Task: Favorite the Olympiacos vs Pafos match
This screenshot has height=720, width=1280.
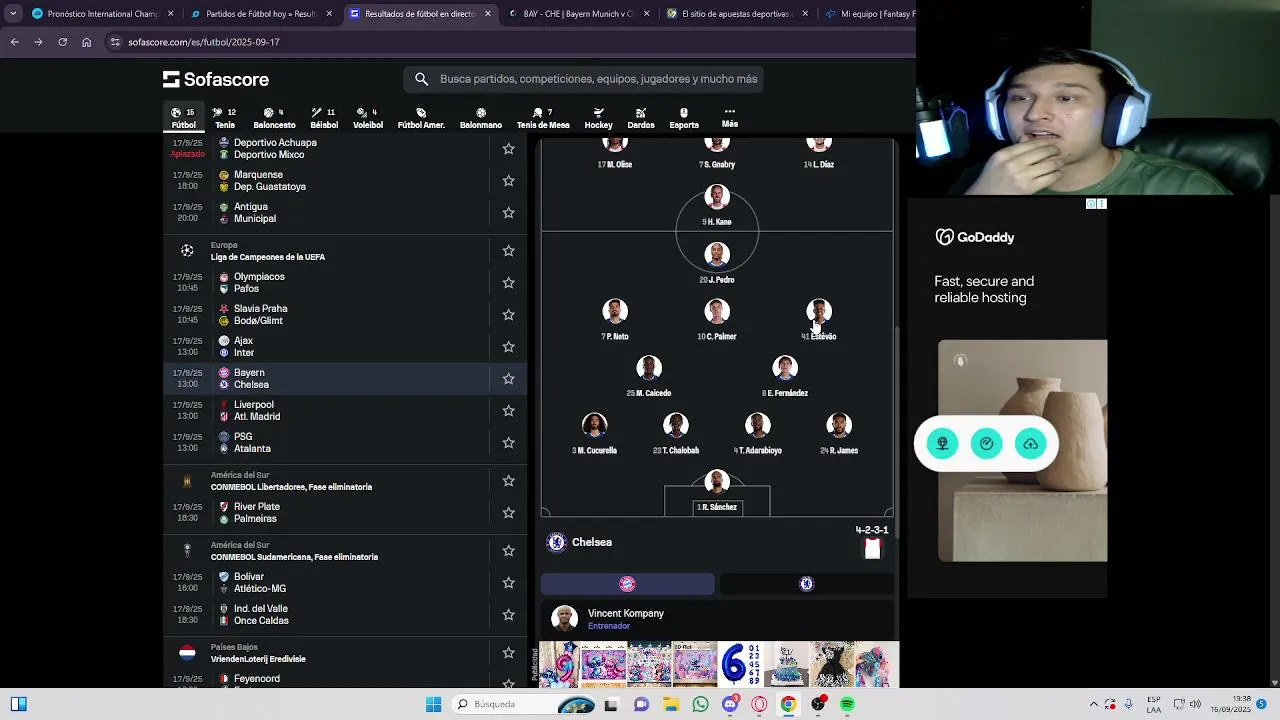Action: [508, 283]
